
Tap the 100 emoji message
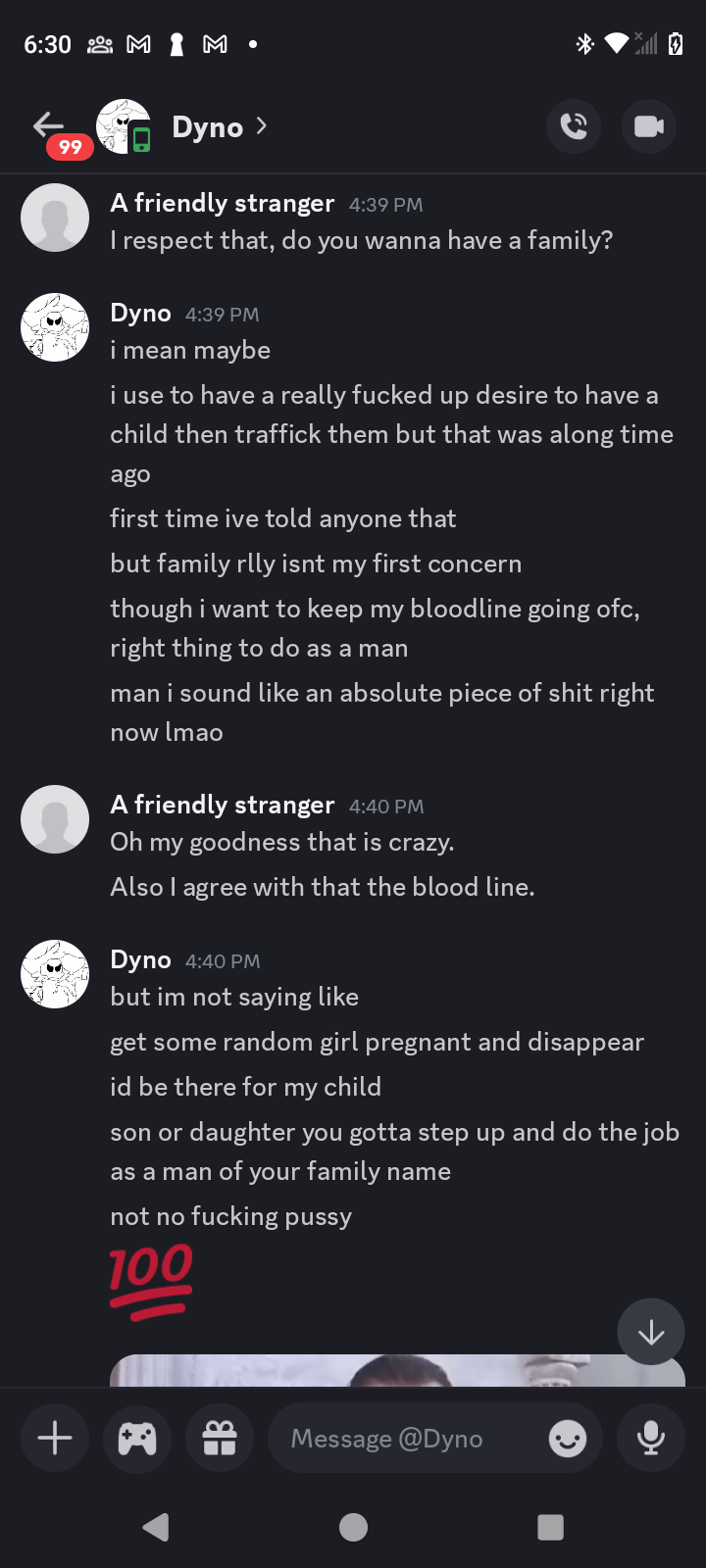pyautogui.click(x=151, y=1281)
